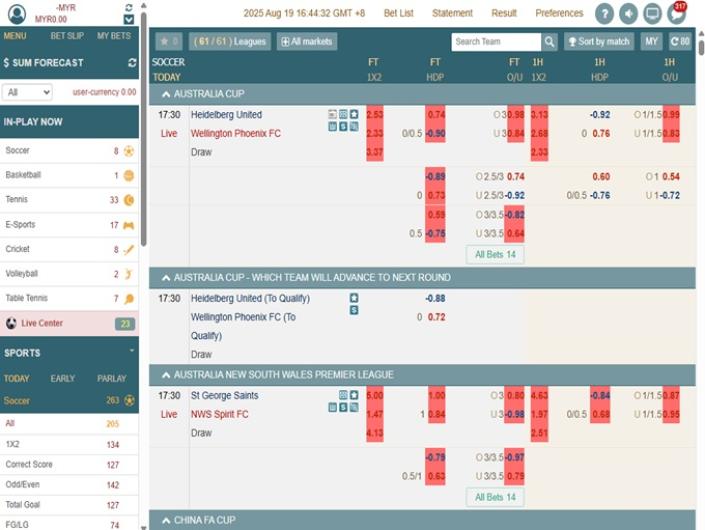Click the search magnifier icon
The image size is (705, 530).
click(x=549, y=42)
